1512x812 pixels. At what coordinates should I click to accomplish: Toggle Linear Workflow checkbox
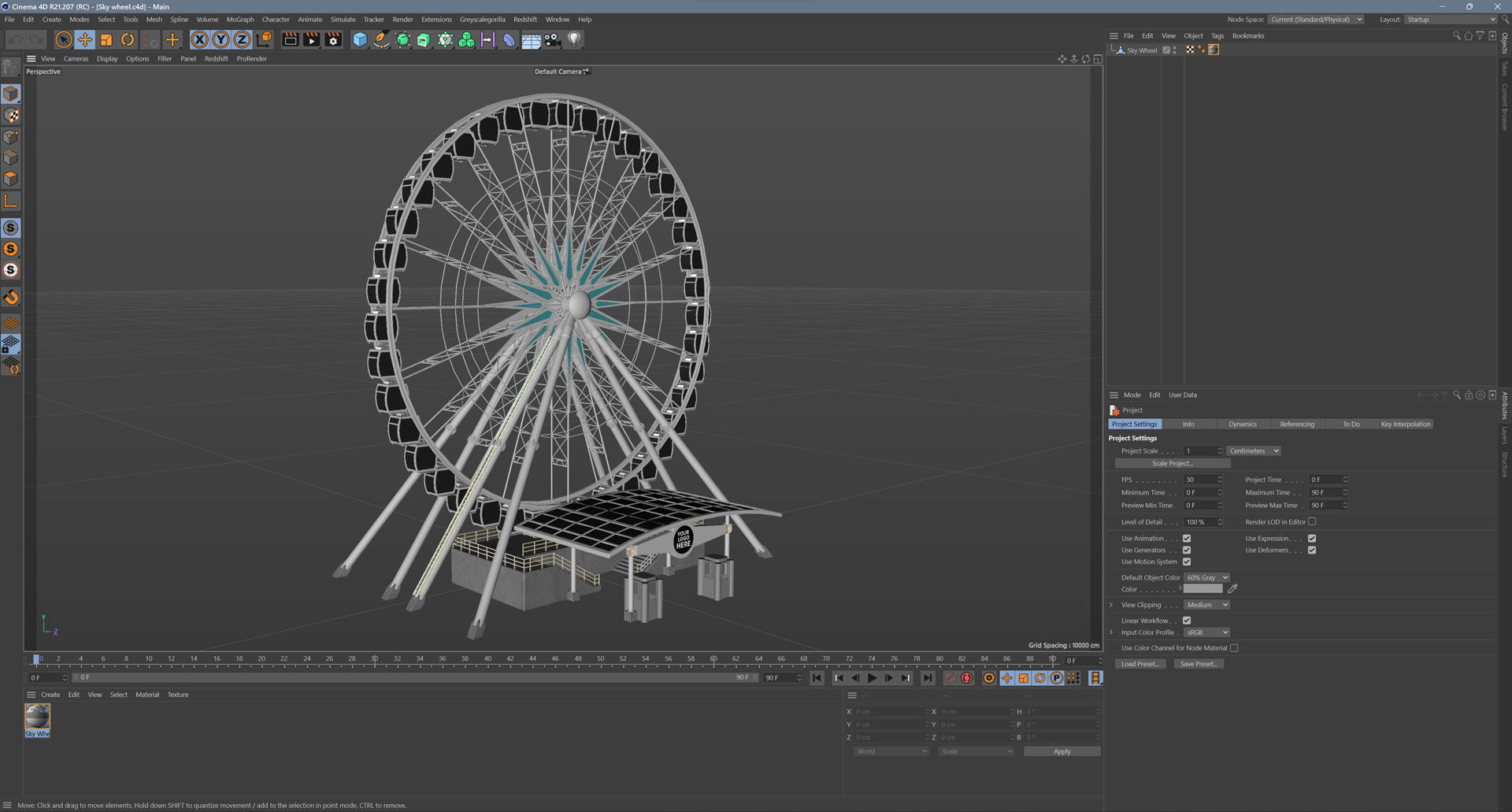point(1187,621)
